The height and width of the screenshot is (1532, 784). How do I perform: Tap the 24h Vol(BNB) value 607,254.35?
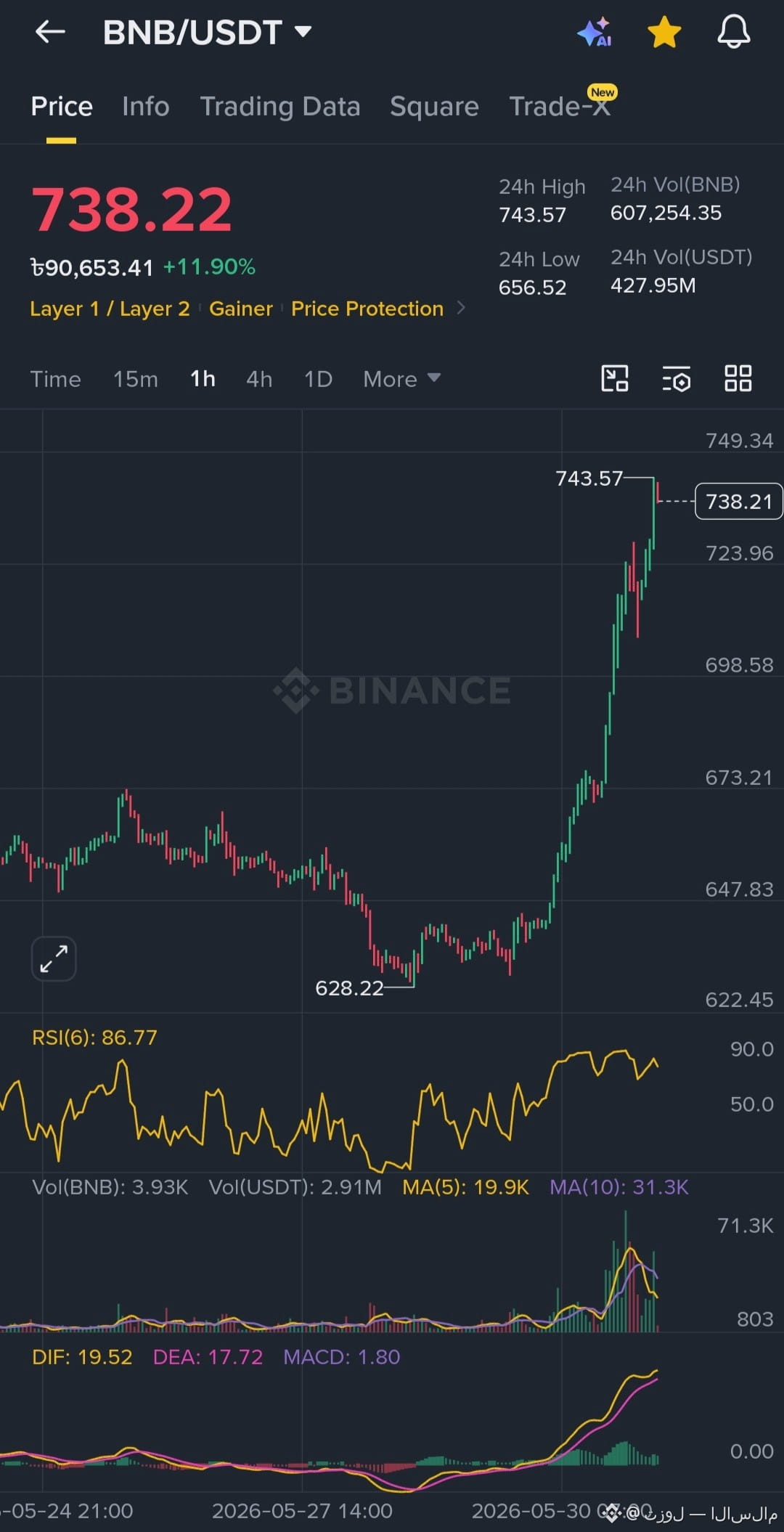click(666, 213)
